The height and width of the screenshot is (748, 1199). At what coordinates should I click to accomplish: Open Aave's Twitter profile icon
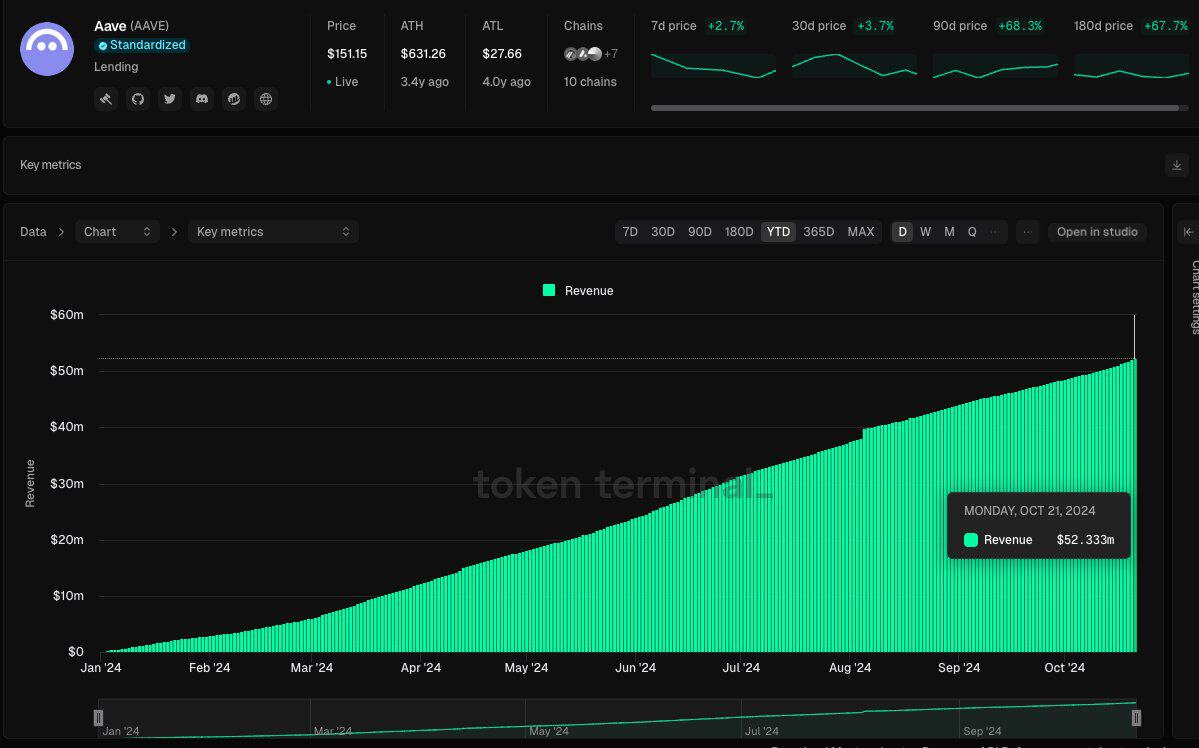tap(170, 99)
